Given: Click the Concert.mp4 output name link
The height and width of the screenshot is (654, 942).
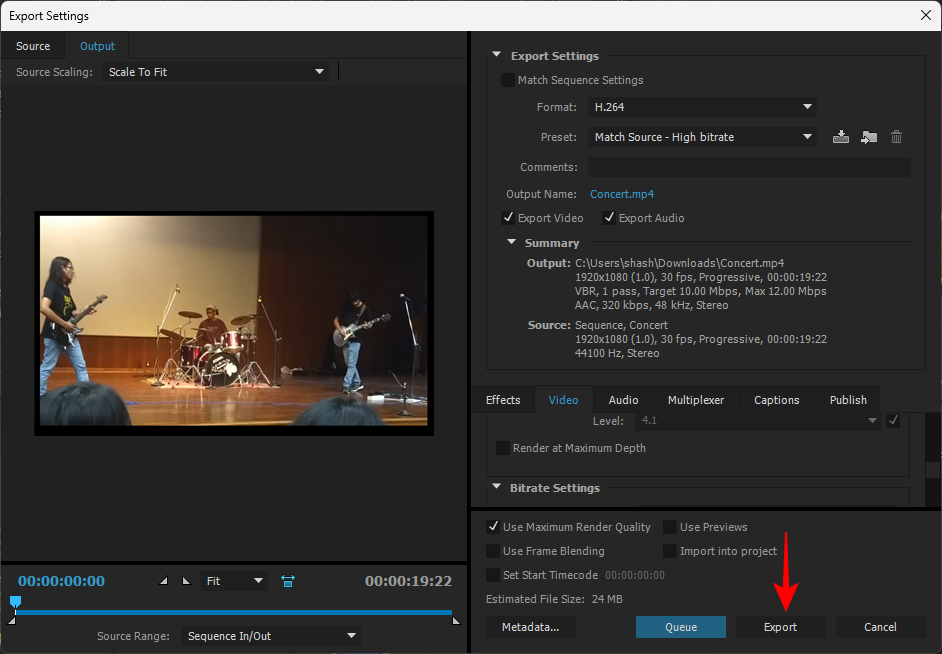Looking at the screenshot, I should coord(622,194).
